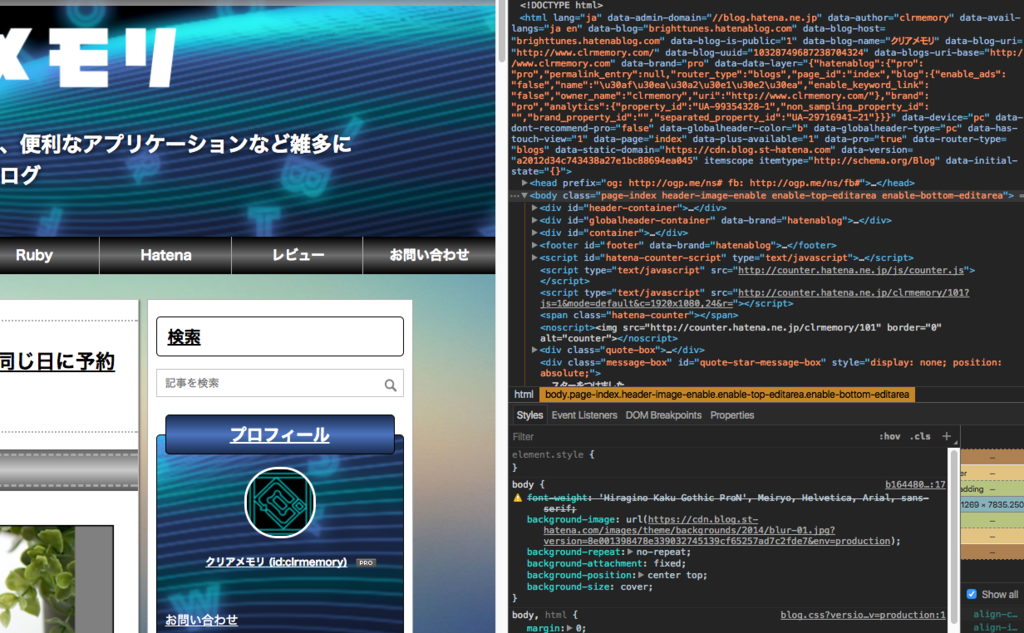Open the counter.js script source link
This screenshot has height=633, width=1024.
(x=851, y=270)
